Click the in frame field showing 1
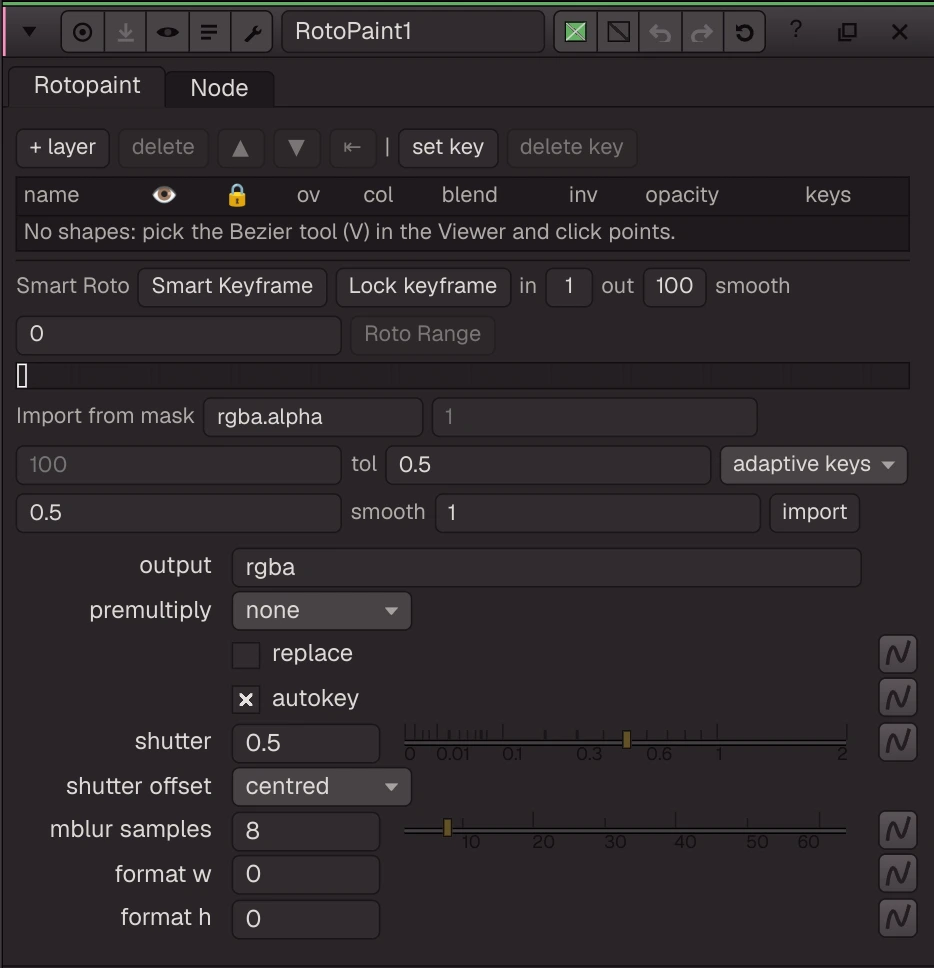 point(569,286)
